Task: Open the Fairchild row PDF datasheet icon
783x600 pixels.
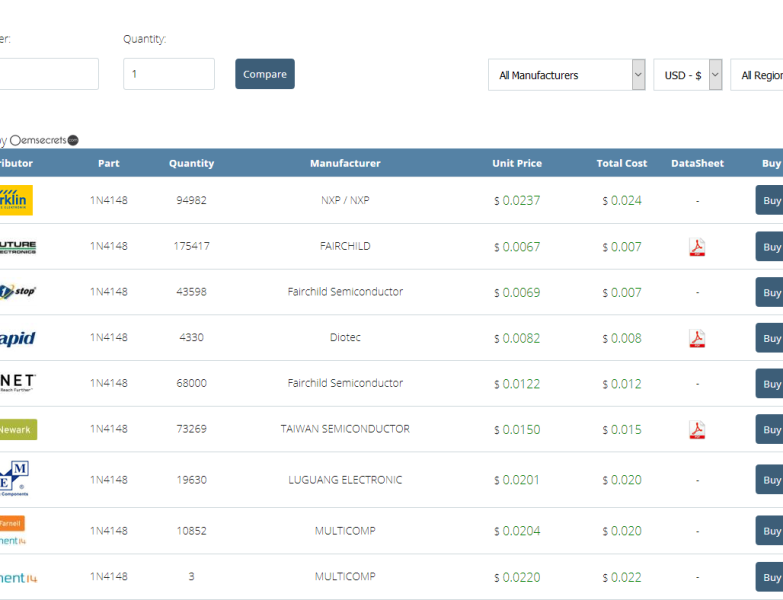Action: [x=697, y=247]
